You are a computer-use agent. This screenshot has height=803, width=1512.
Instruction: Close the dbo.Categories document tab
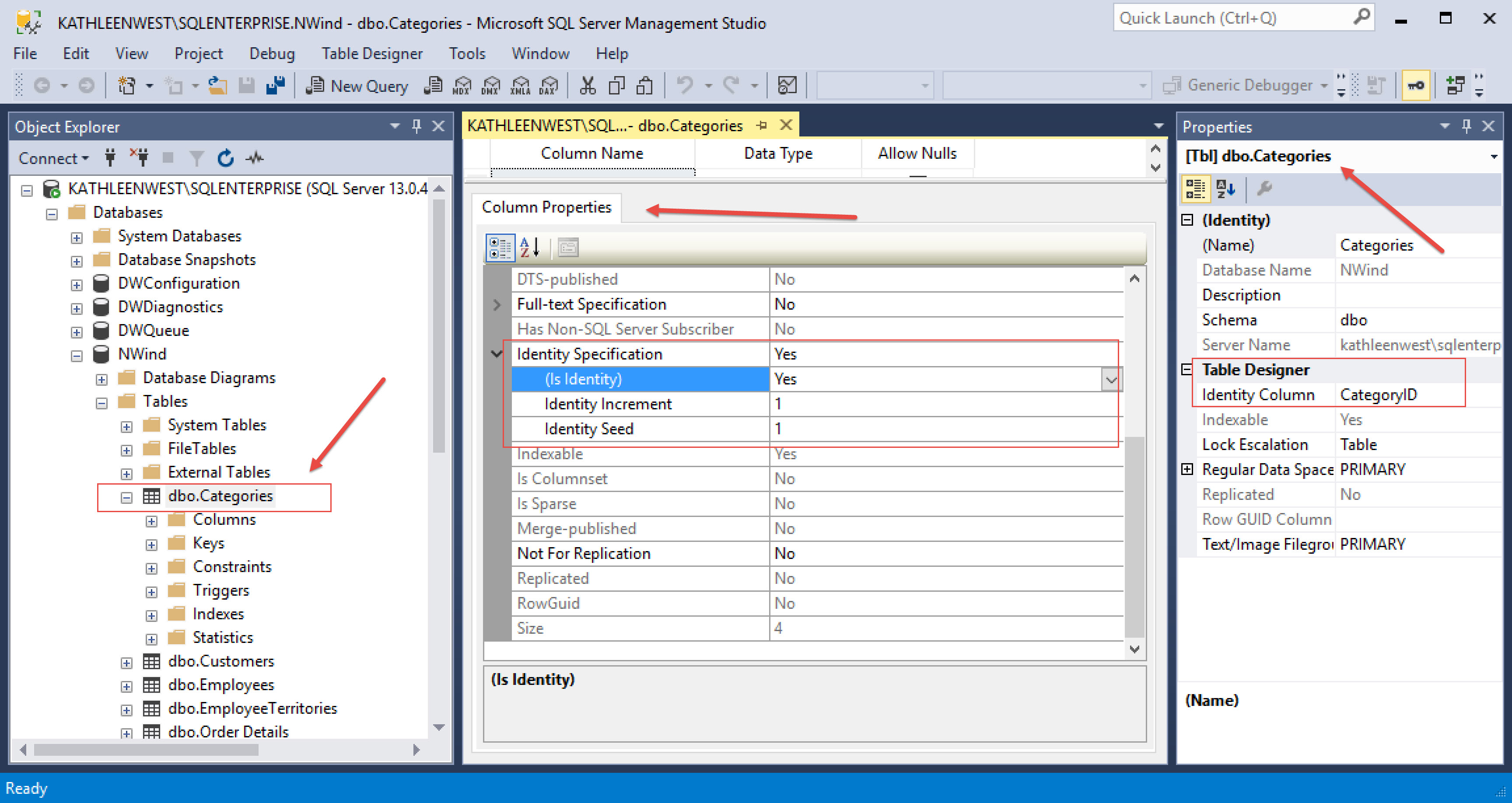pos(786,125)
